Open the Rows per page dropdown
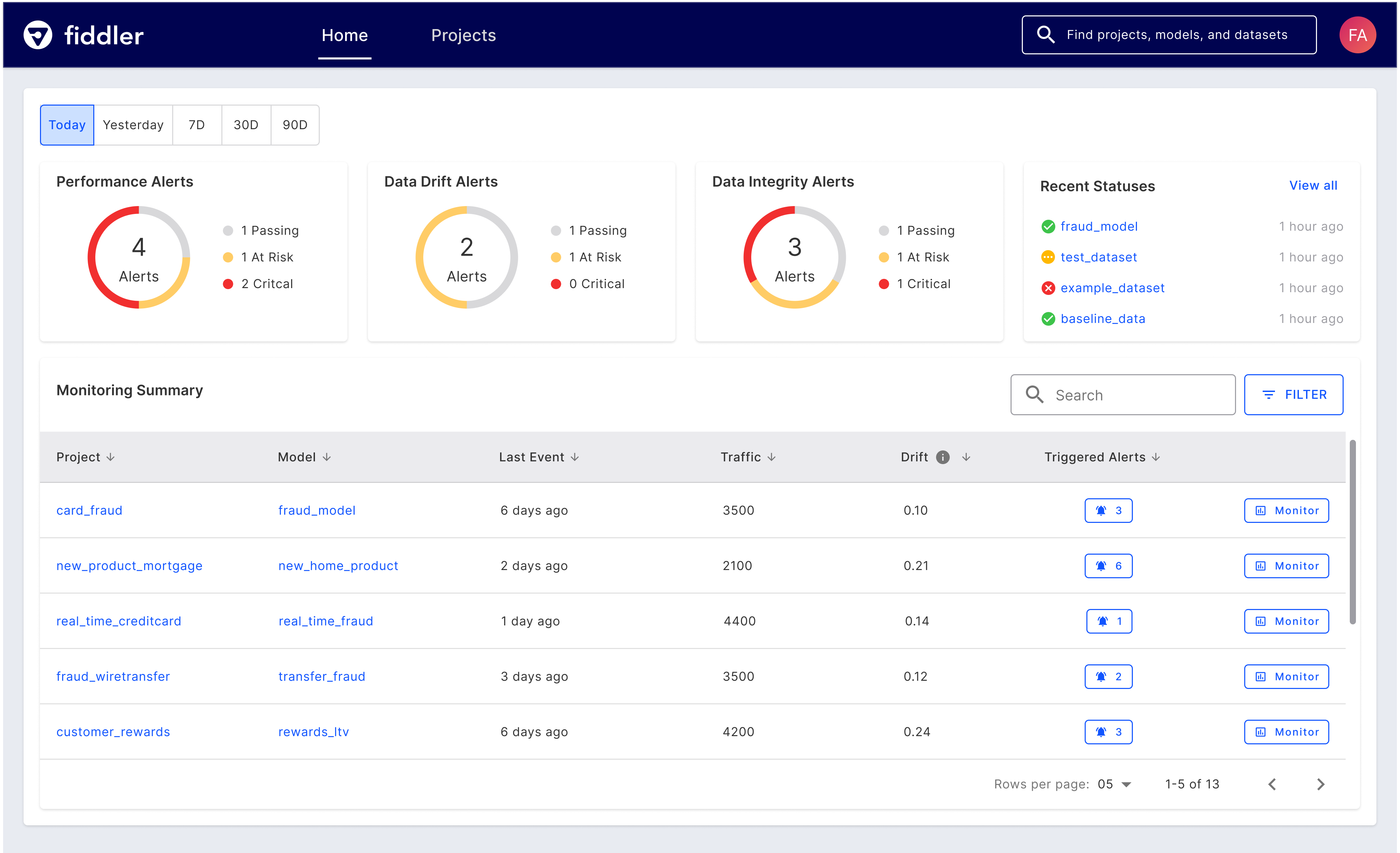 (x=1114, y=784)
